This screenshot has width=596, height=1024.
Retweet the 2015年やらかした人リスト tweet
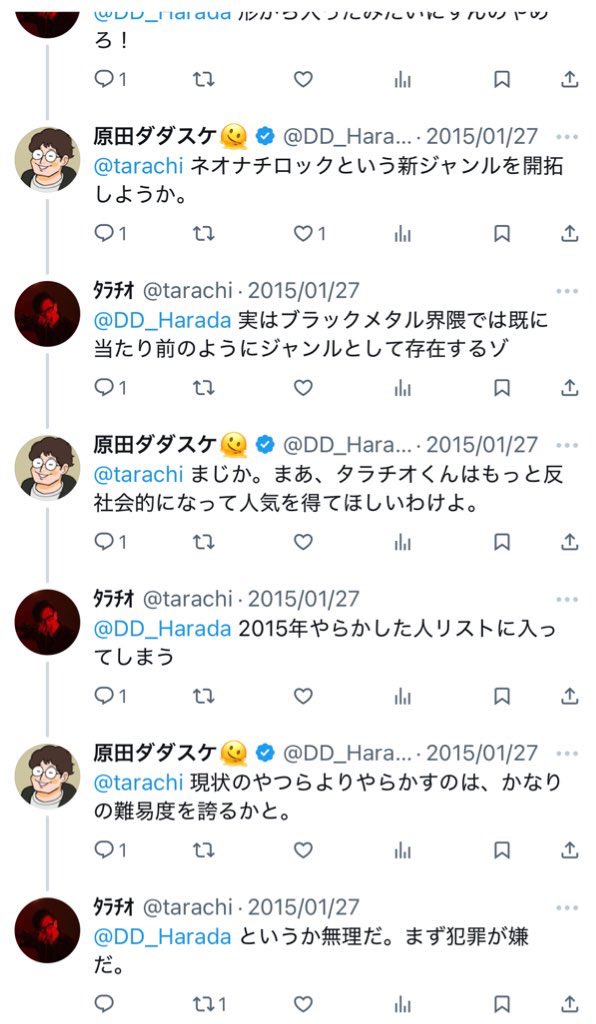coord(204,696)
